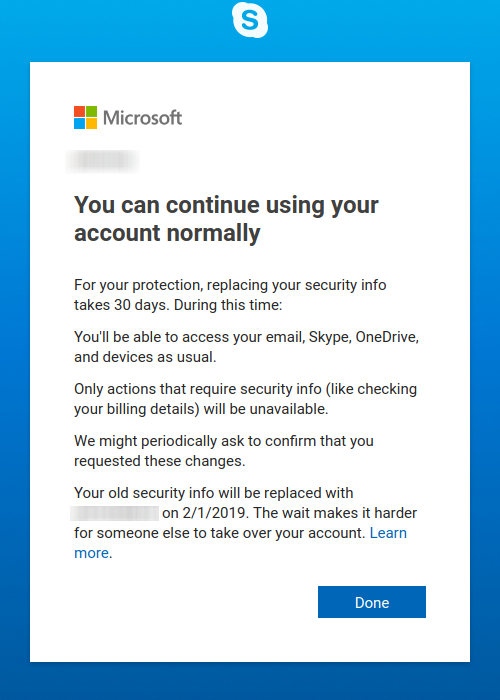Click the 'and devices as usual' line
The image size is (500, 700).
[145, 357]
